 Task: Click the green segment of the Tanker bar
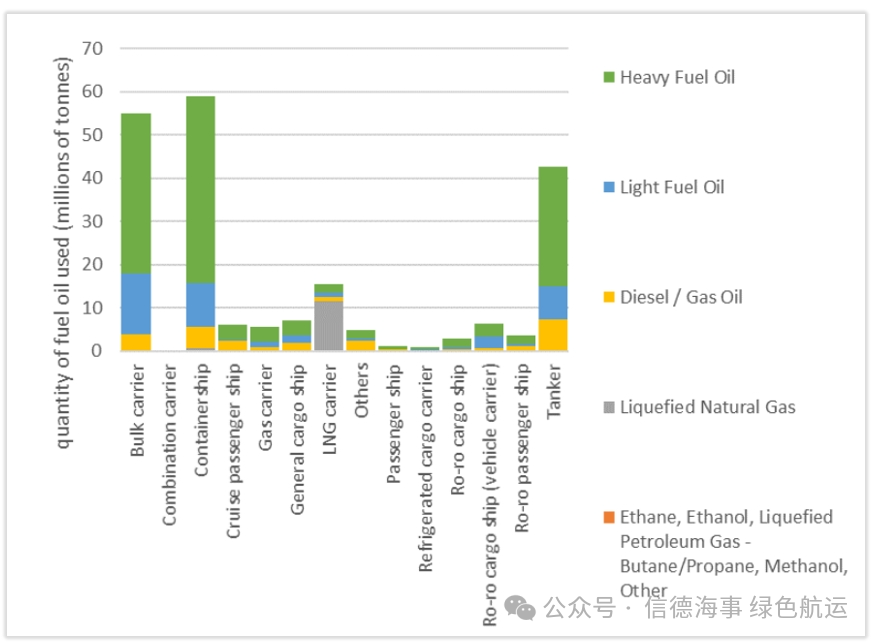pyautogui.click(x=553, y=226)
